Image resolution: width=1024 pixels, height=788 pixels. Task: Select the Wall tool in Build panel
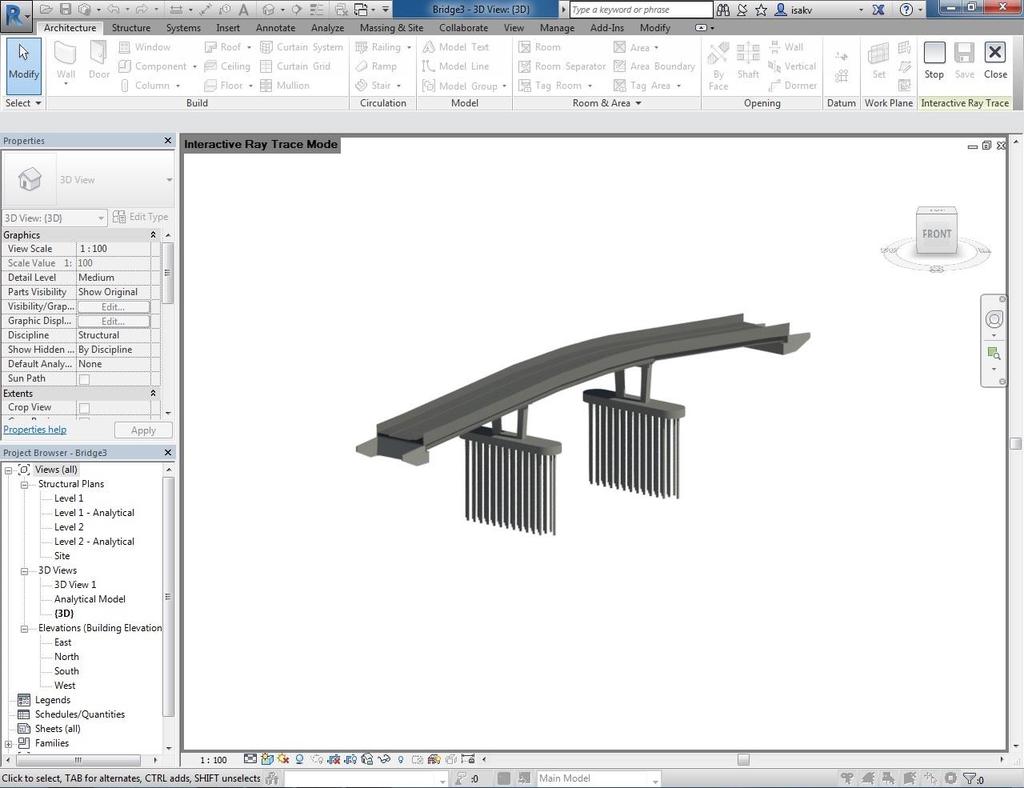pos(65,64)
